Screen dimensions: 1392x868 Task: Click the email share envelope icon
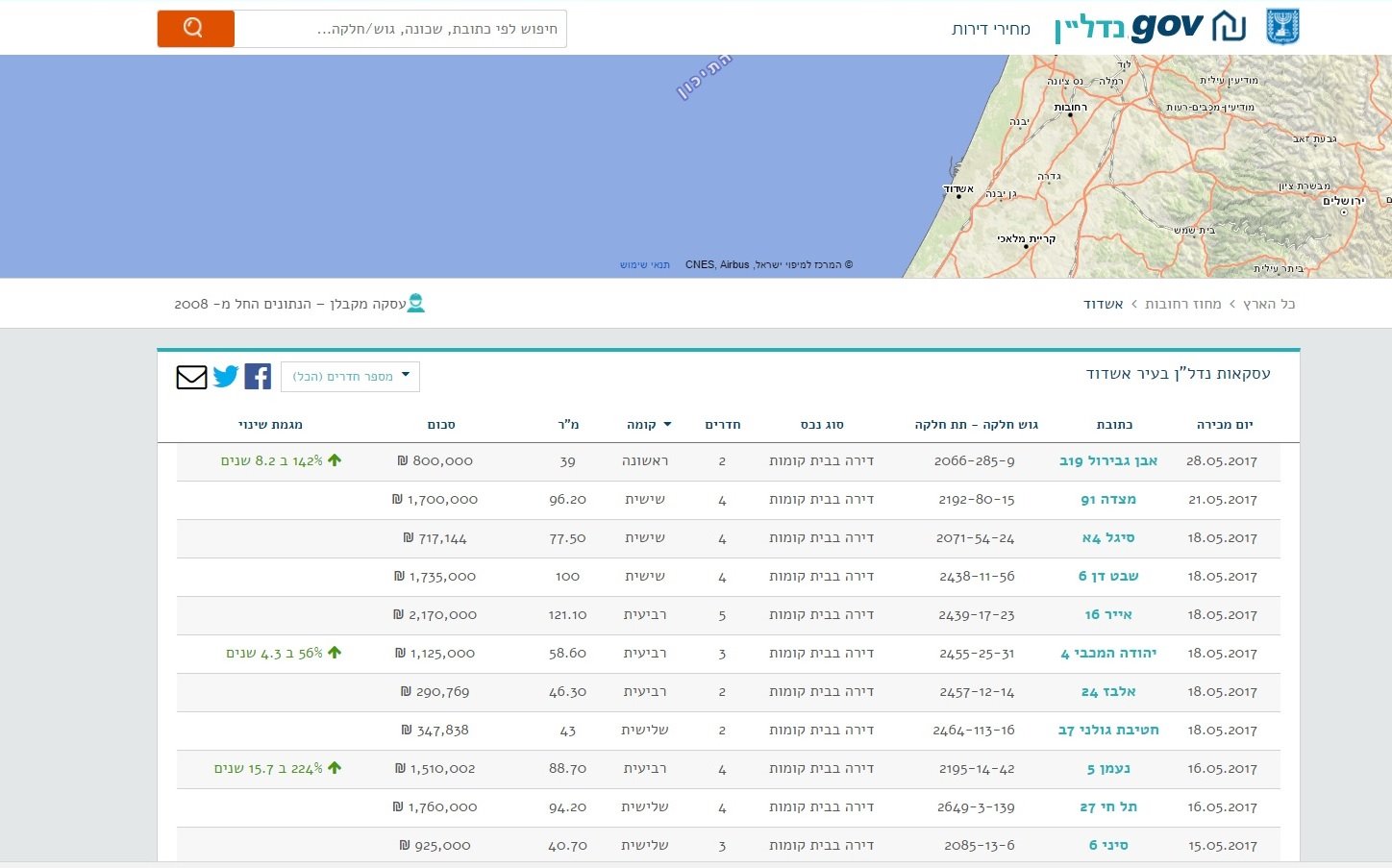[x=191, y=377]
